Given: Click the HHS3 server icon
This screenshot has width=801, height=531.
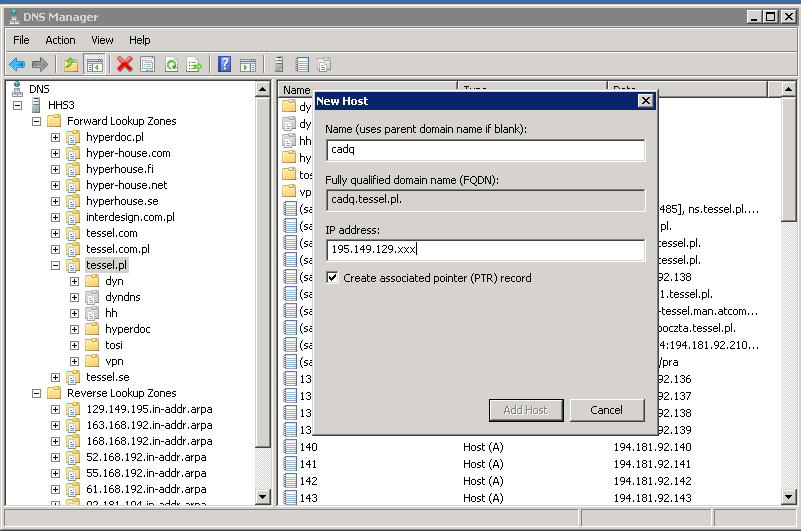Looking at the screenshot, I should tap(36, 105).
